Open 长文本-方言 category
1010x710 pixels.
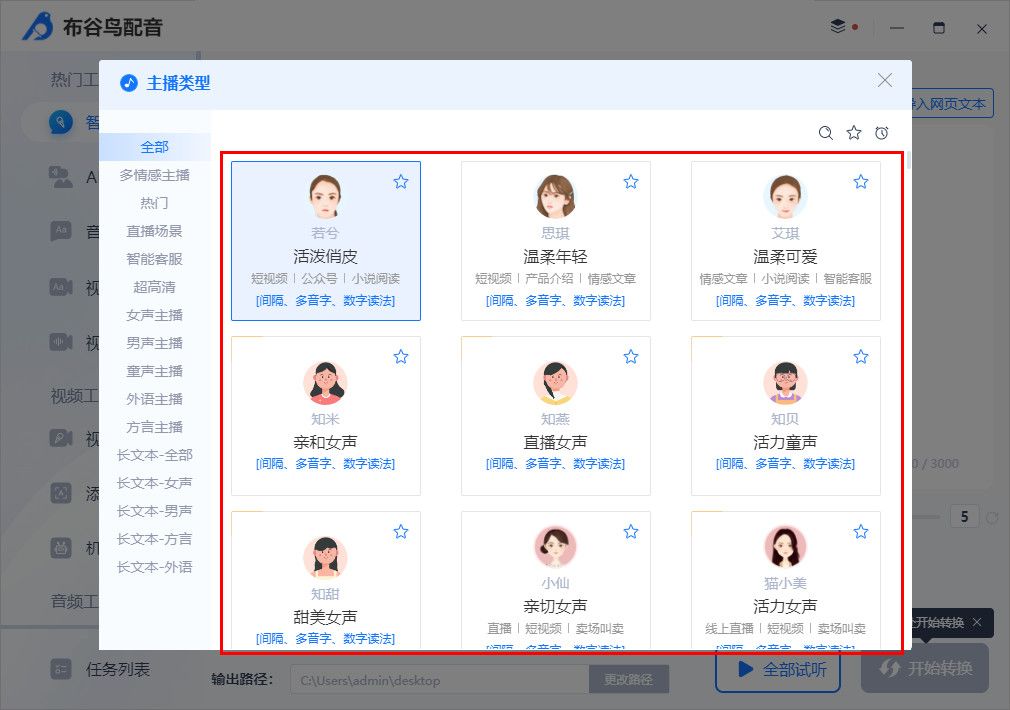[x=155, y=539]
